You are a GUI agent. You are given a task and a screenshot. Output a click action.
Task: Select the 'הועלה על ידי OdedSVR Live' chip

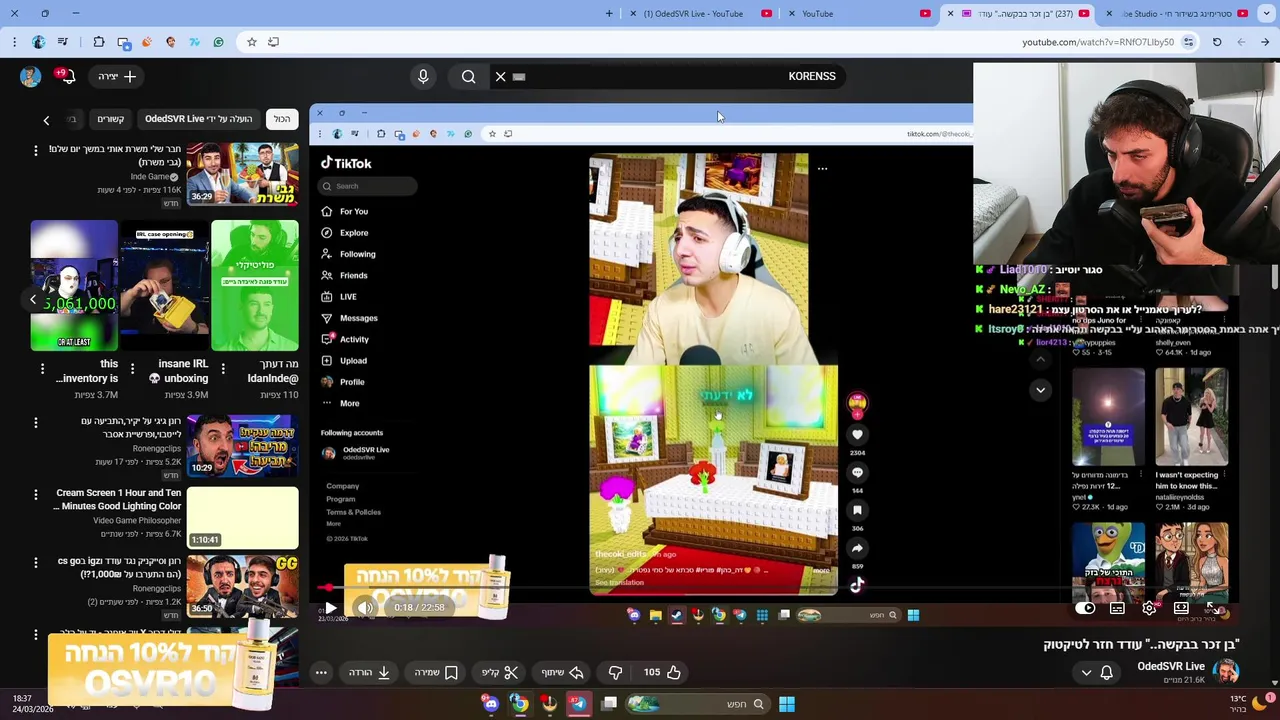point(198,119)
